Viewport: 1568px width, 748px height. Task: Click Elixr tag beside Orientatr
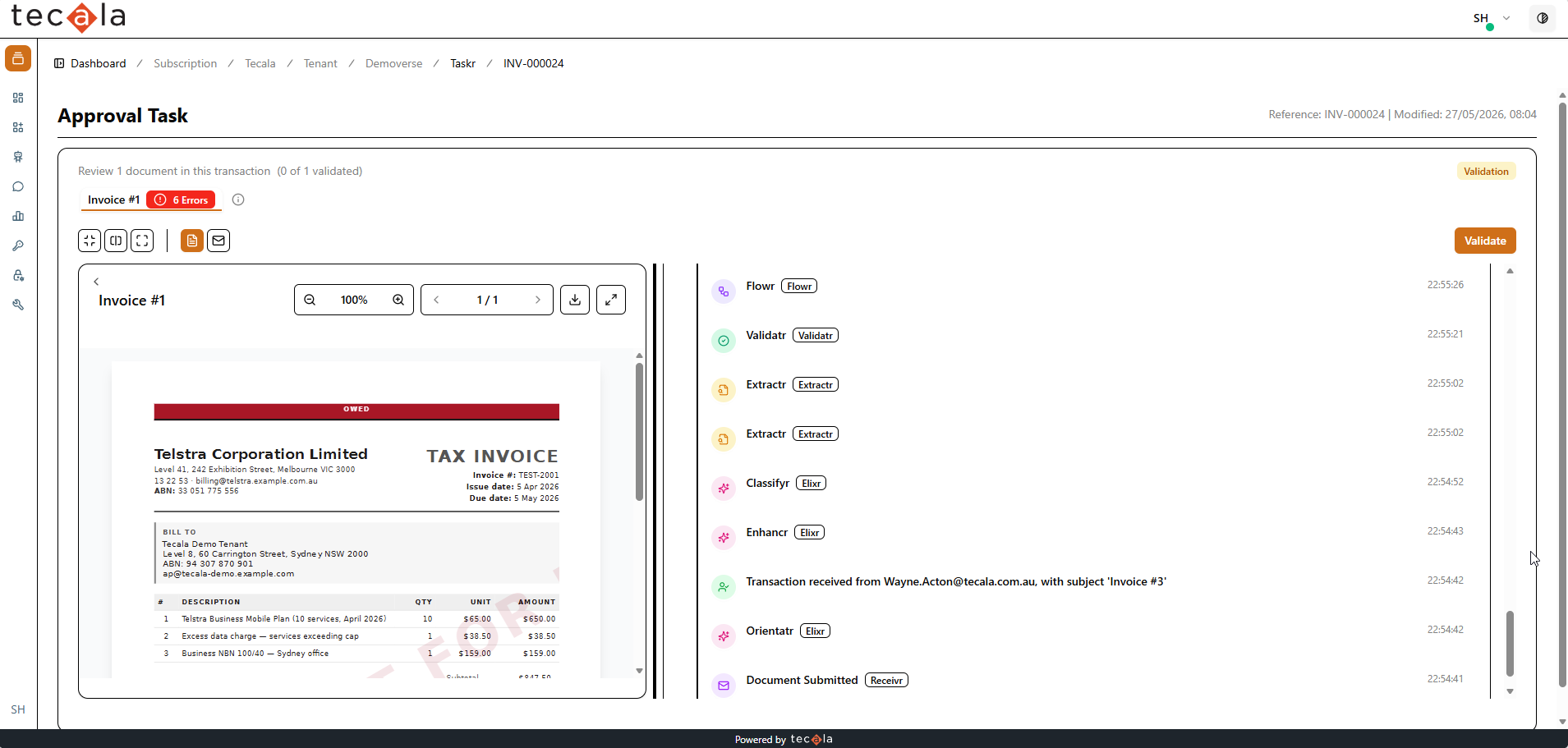point(816,631)
